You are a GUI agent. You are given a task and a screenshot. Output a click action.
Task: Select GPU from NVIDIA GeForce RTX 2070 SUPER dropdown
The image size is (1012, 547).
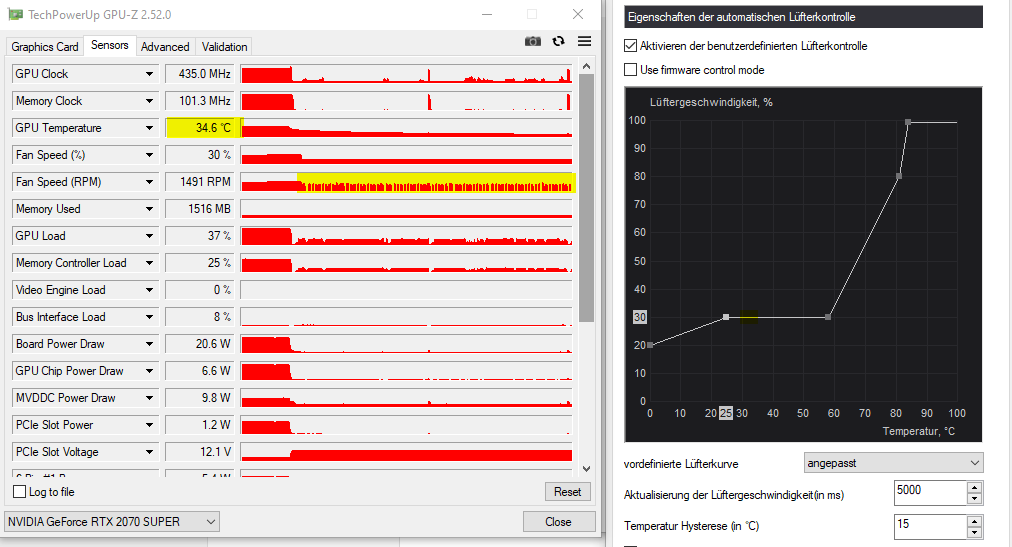coord(112,521)
